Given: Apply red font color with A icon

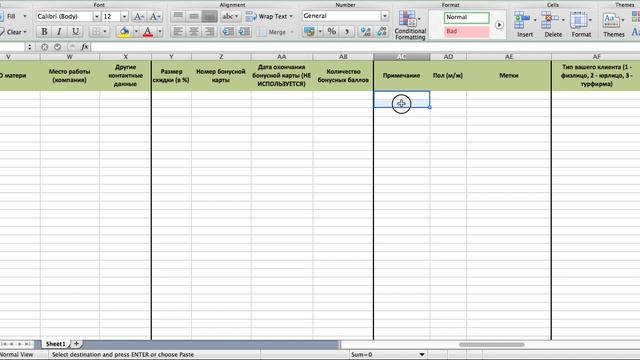Looking at the screenshot, I should pos(148,31).
